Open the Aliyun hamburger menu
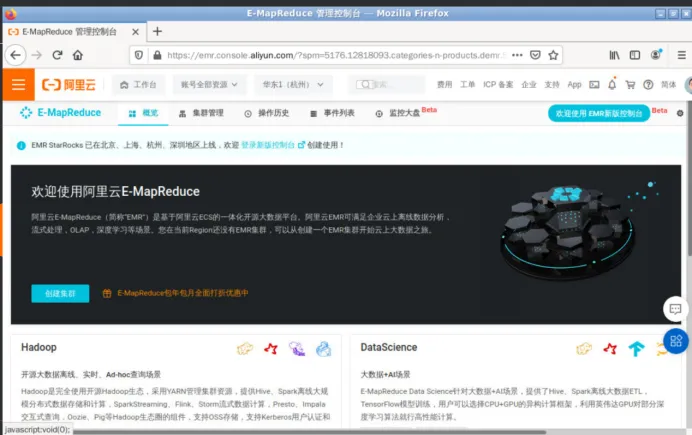 [x=18, y=84]
